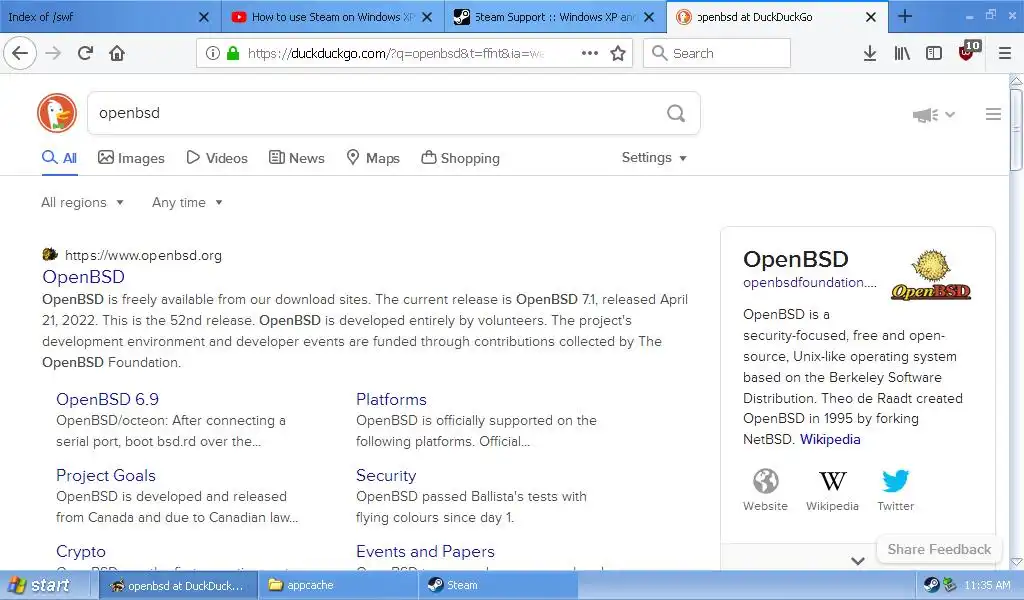The image size is (1024, 600).
Task: Open the OpenBSD 6.9 sitelink
Action: click(108, 400)
